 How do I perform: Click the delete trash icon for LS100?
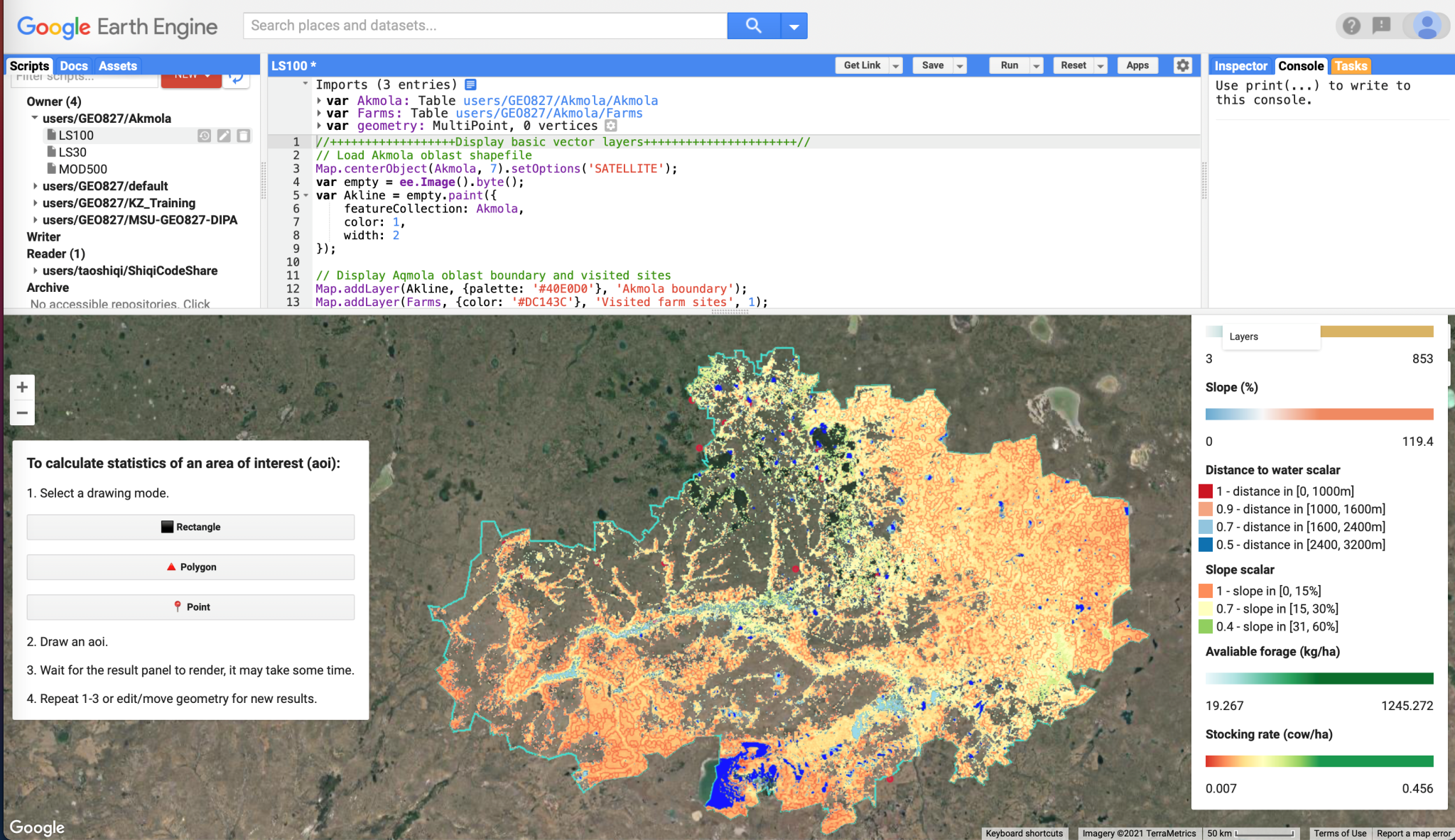pyautogui.click(x=244, y=135)
